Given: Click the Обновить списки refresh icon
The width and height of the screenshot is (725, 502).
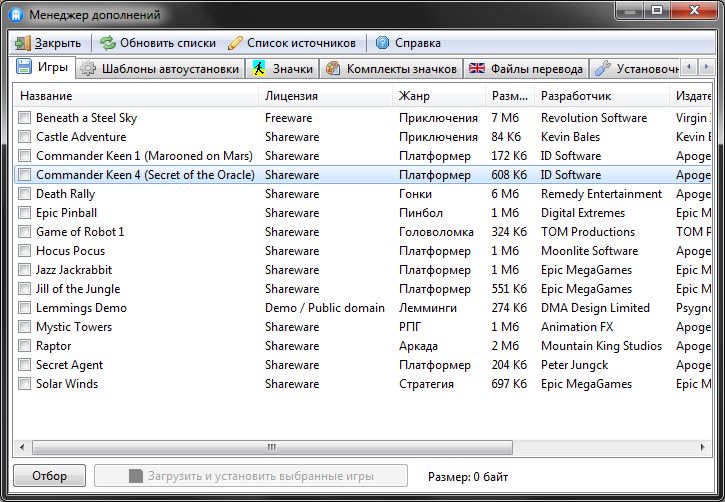Looking at the screenshot, I should (108, 43).
